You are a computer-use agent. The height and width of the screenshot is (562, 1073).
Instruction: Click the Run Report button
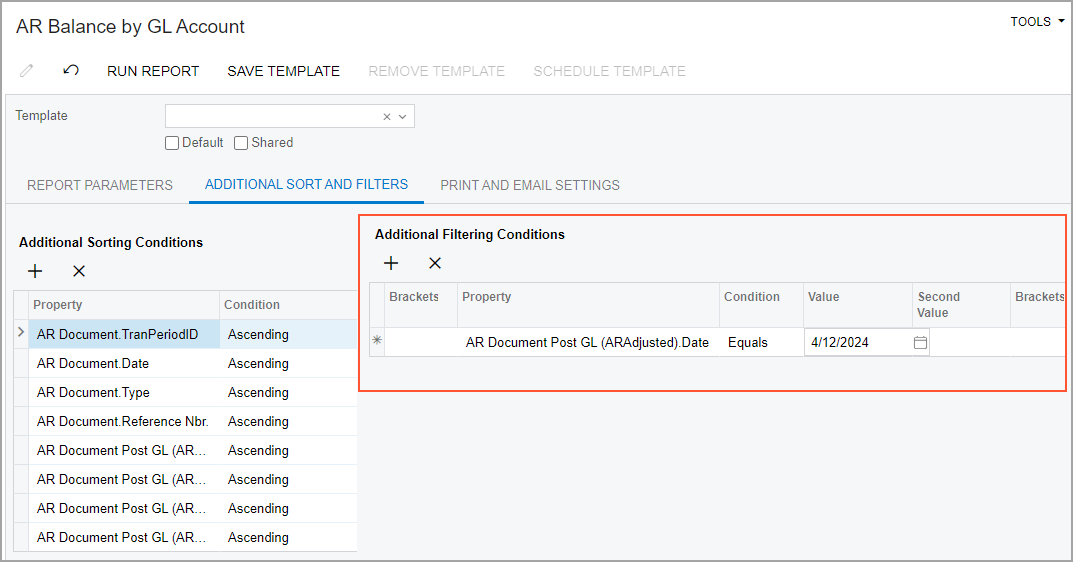(x=153, y=71)
